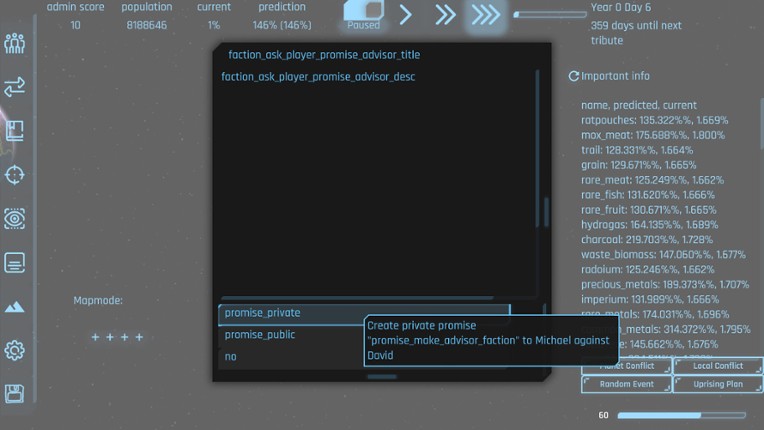Image resolution: width=764 pixels, height=430 pixels.
Task: Select the crosshair target icon
Action: 15,175
